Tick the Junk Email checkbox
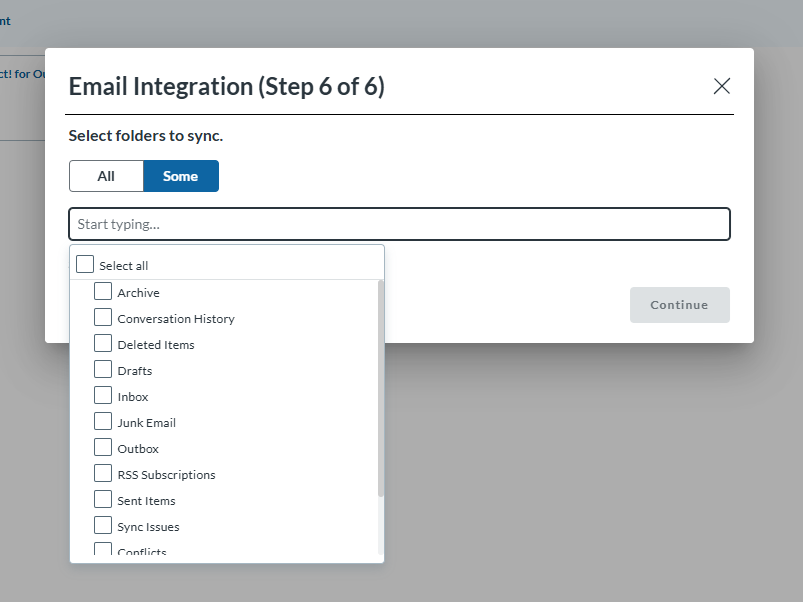This screenshot has height=602, width=803. [103, 422]
